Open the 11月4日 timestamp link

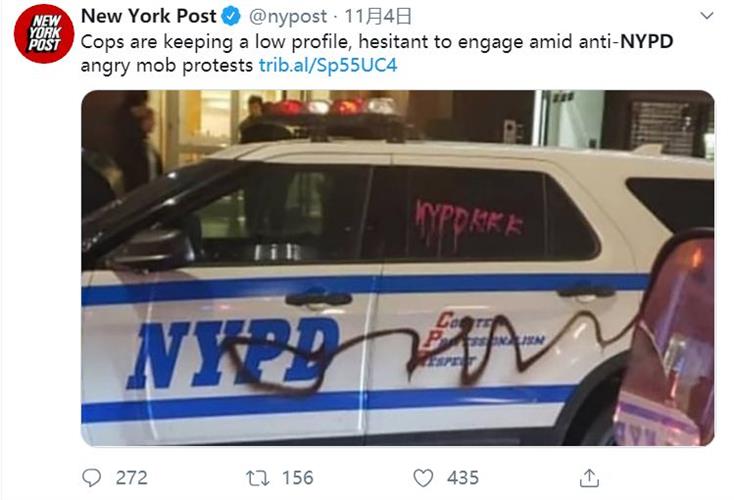pos(378,17)
